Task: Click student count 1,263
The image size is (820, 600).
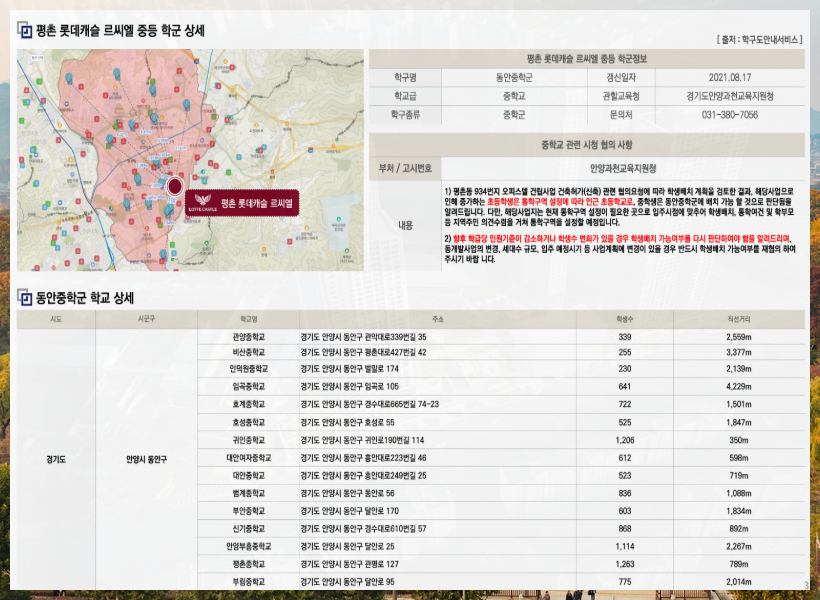Action: tap(625, 564)
